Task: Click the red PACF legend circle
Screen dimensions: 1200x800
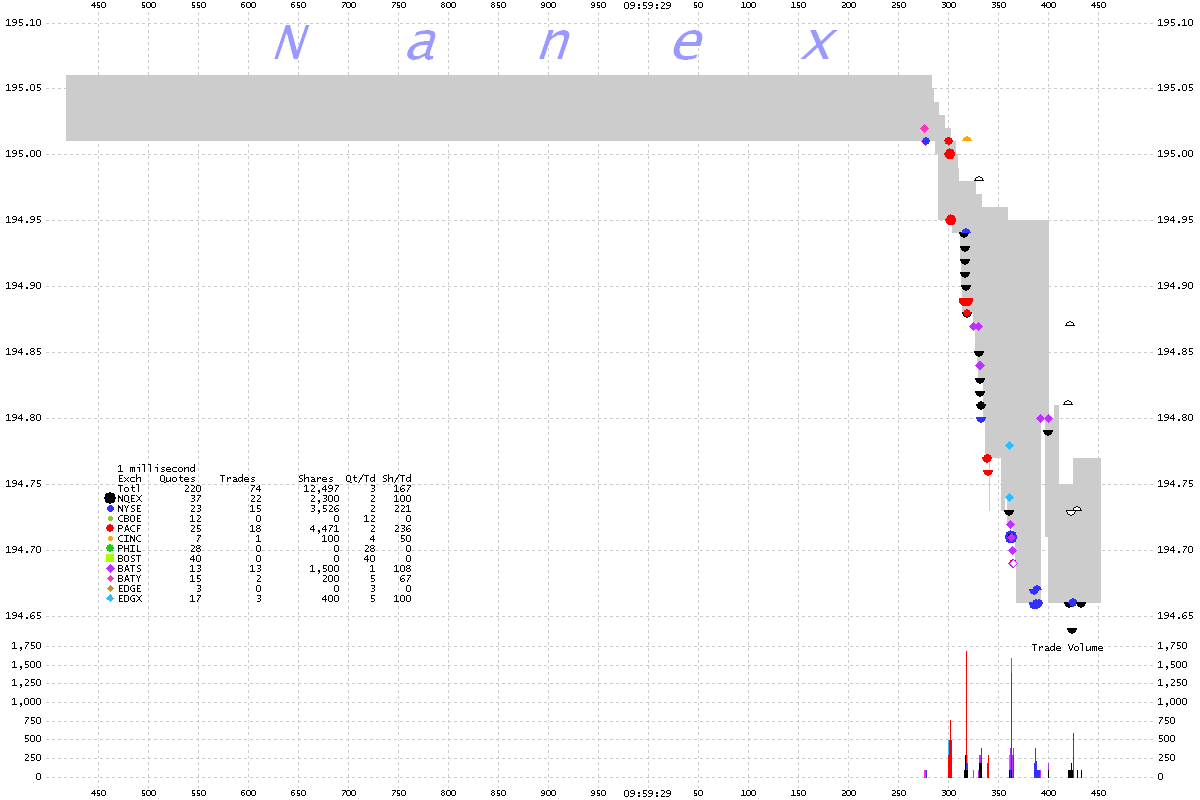Action: [x=109, y=528]
